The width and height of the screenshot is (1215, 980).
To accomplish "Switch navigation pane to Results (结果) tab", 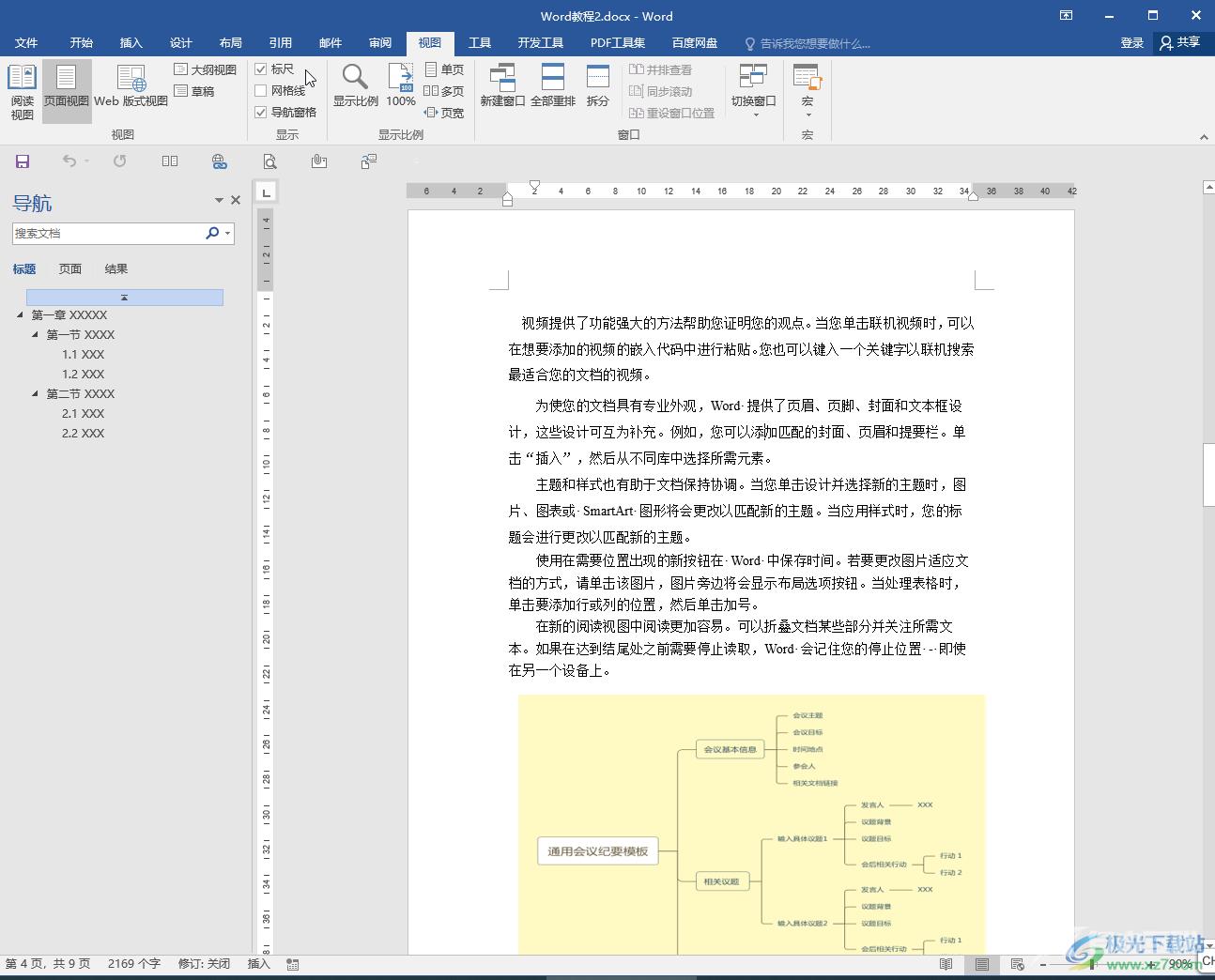I will coord(116,269).
